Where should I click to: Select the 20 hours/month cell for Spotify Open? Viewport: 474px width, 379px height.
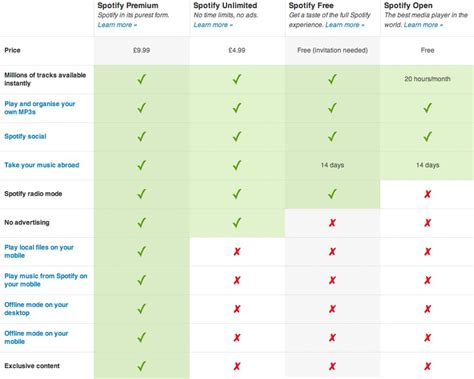tap(427, 79)
